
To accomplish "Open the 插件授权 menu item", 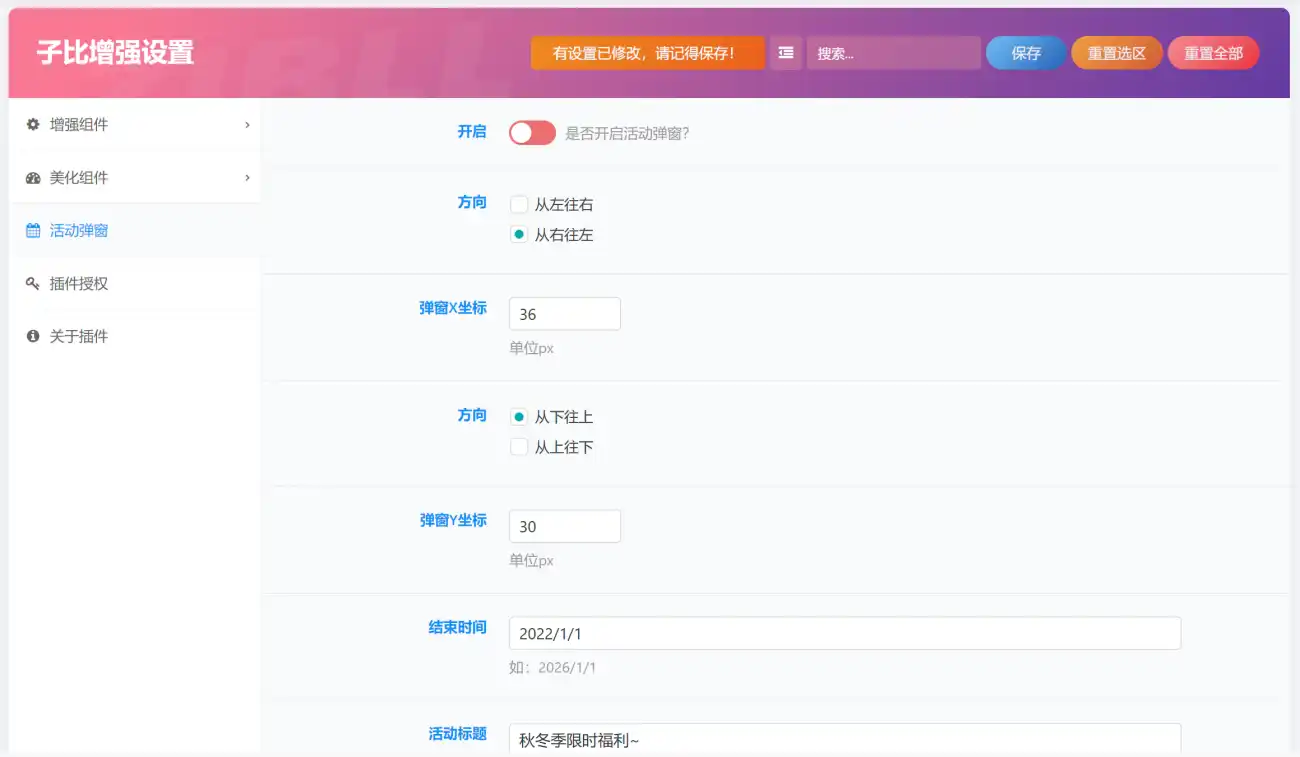I will point(79,284).
